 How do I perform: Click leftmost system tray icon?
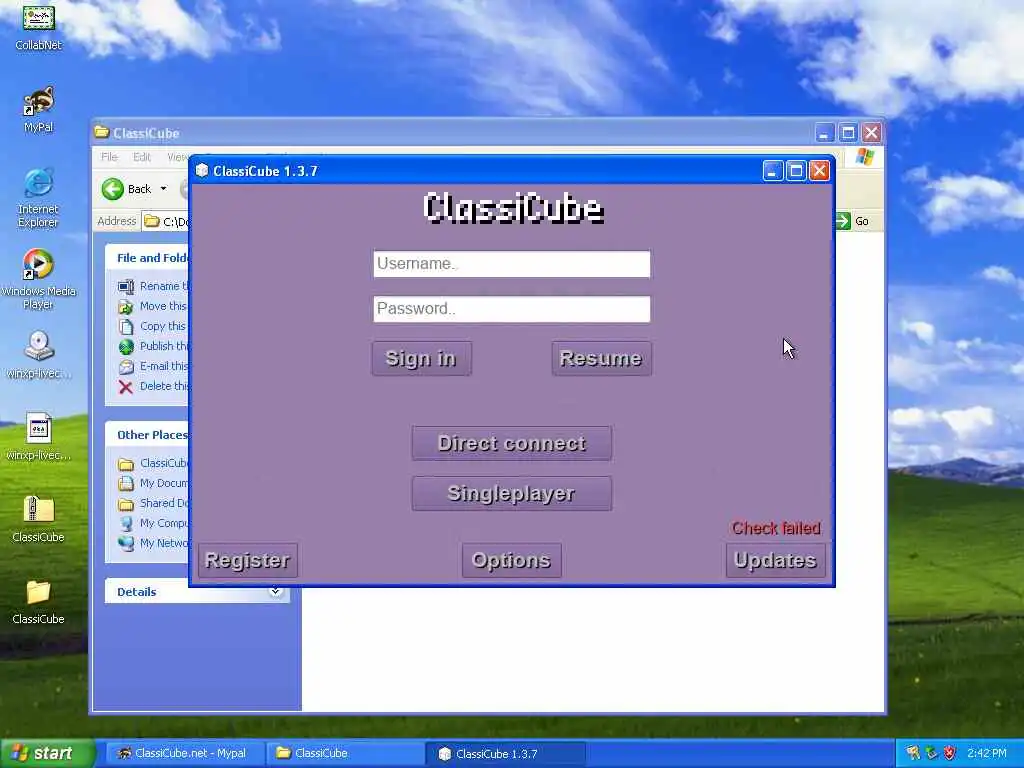pyautogui.click(x=913, y=754)
